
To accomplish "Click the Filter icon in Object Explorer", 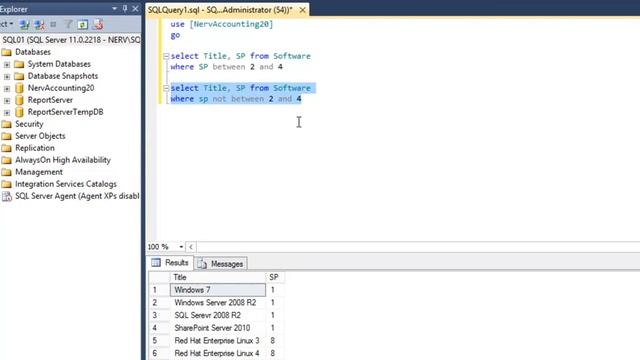I will pyautogui.click(x=68, y=25).
